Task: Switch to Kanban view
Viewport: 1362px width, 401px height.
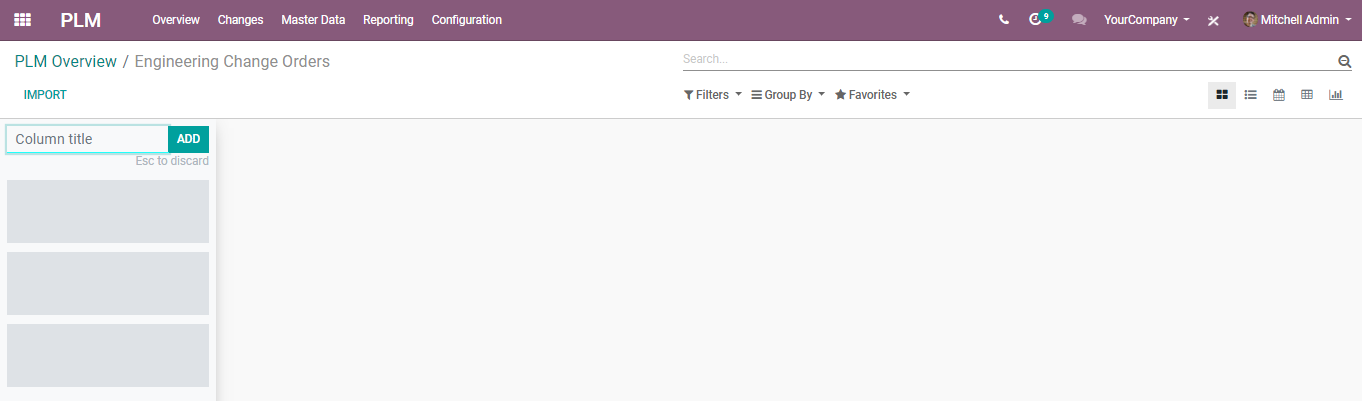Action: coord(1222,95)
